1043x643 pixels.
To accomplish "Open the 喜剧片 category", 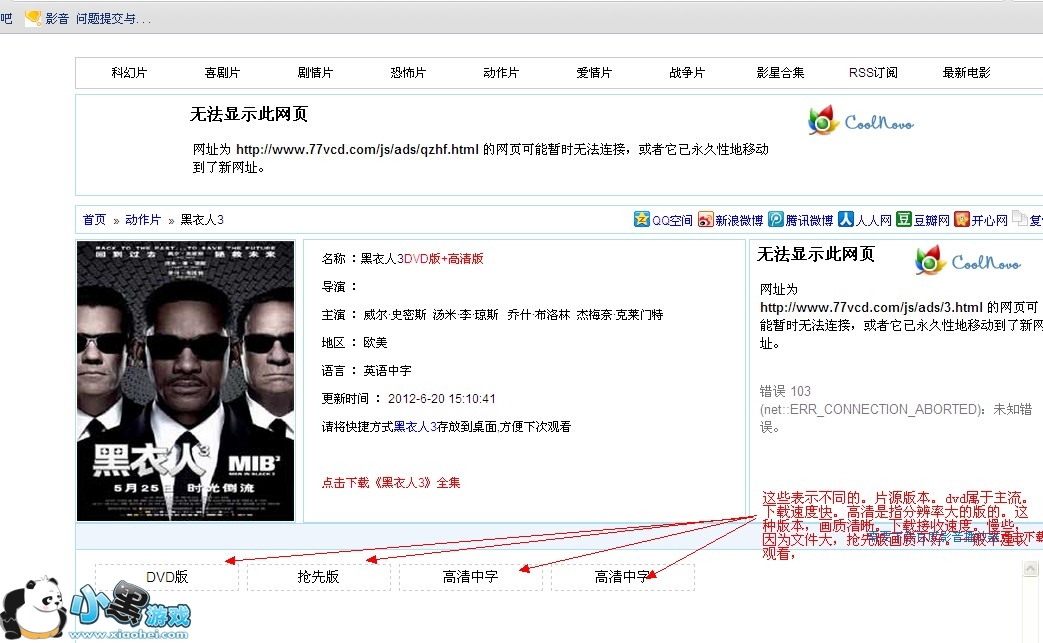I will click(222, 72).
